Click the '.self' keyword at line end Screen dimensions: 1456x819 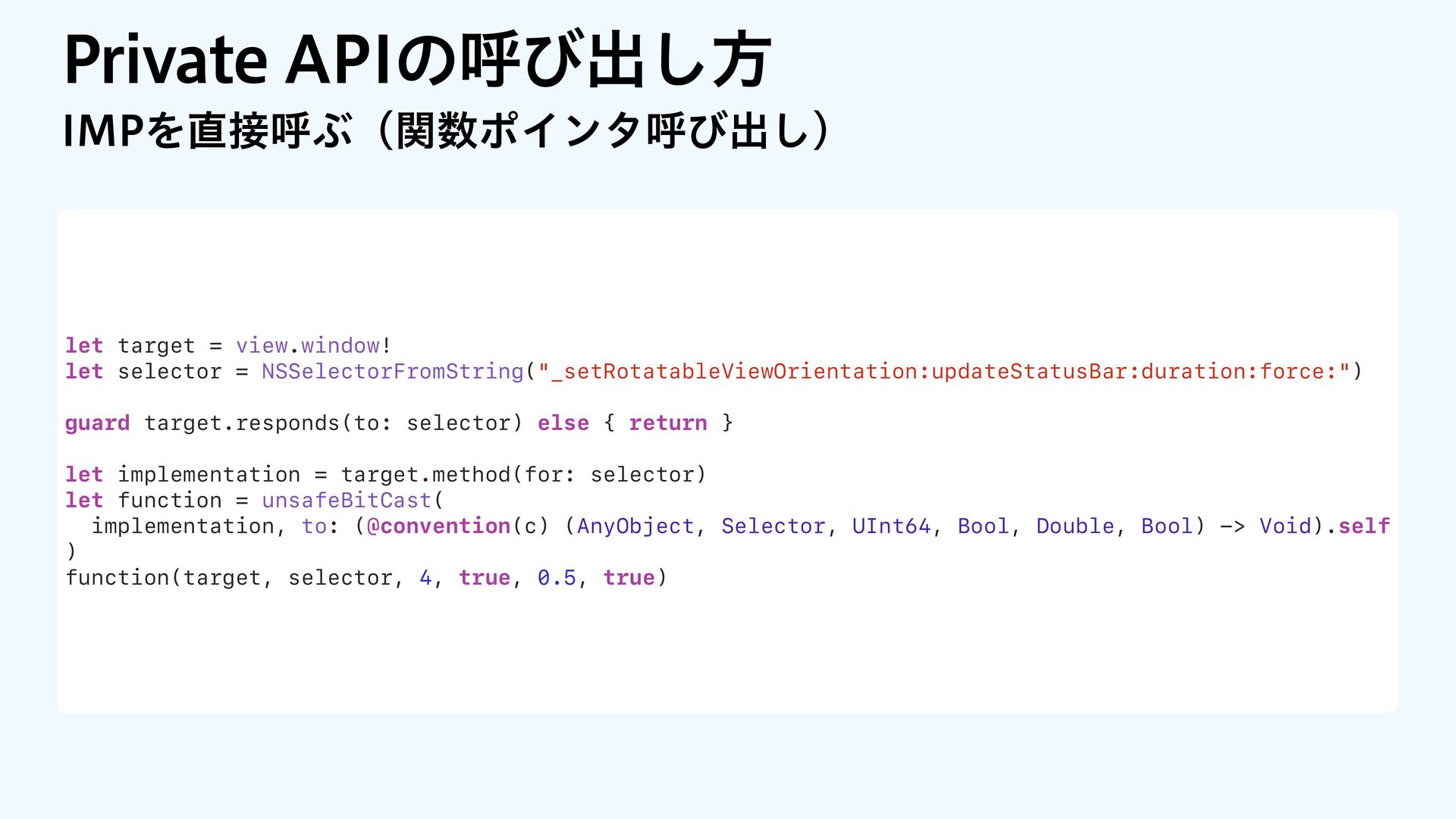pyautogui.click(x=1363, y=526)
